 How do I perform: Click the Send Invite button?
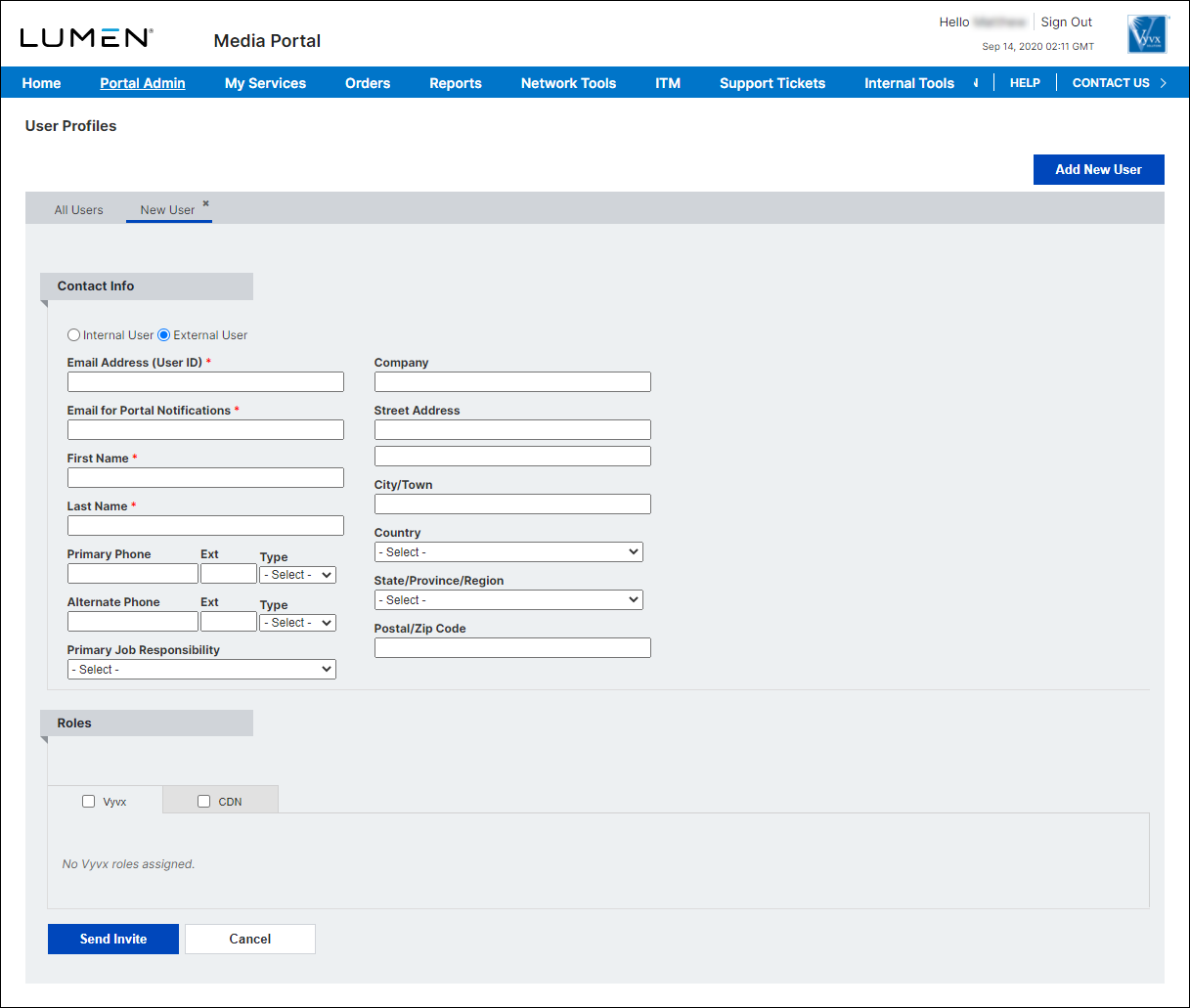(x=113, y=939)
